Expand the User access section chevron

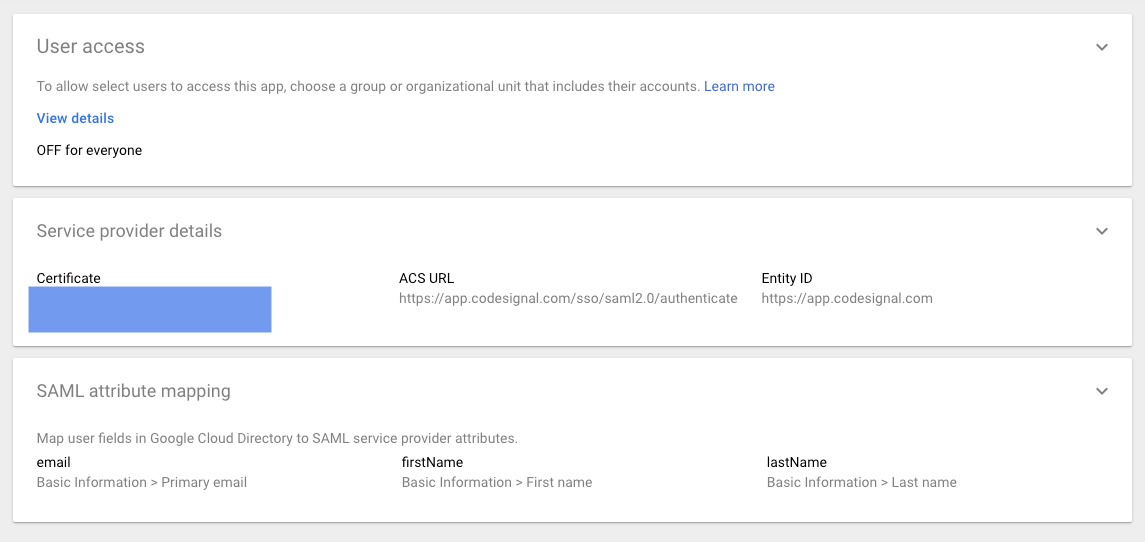[1102, 47]
